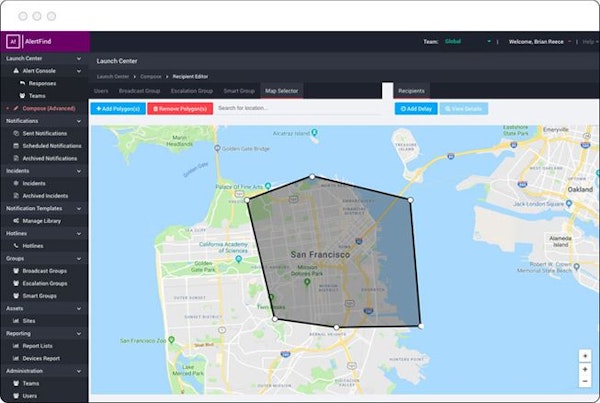Switch to the Users tab
600x403 pixels.
coord(101,91)
